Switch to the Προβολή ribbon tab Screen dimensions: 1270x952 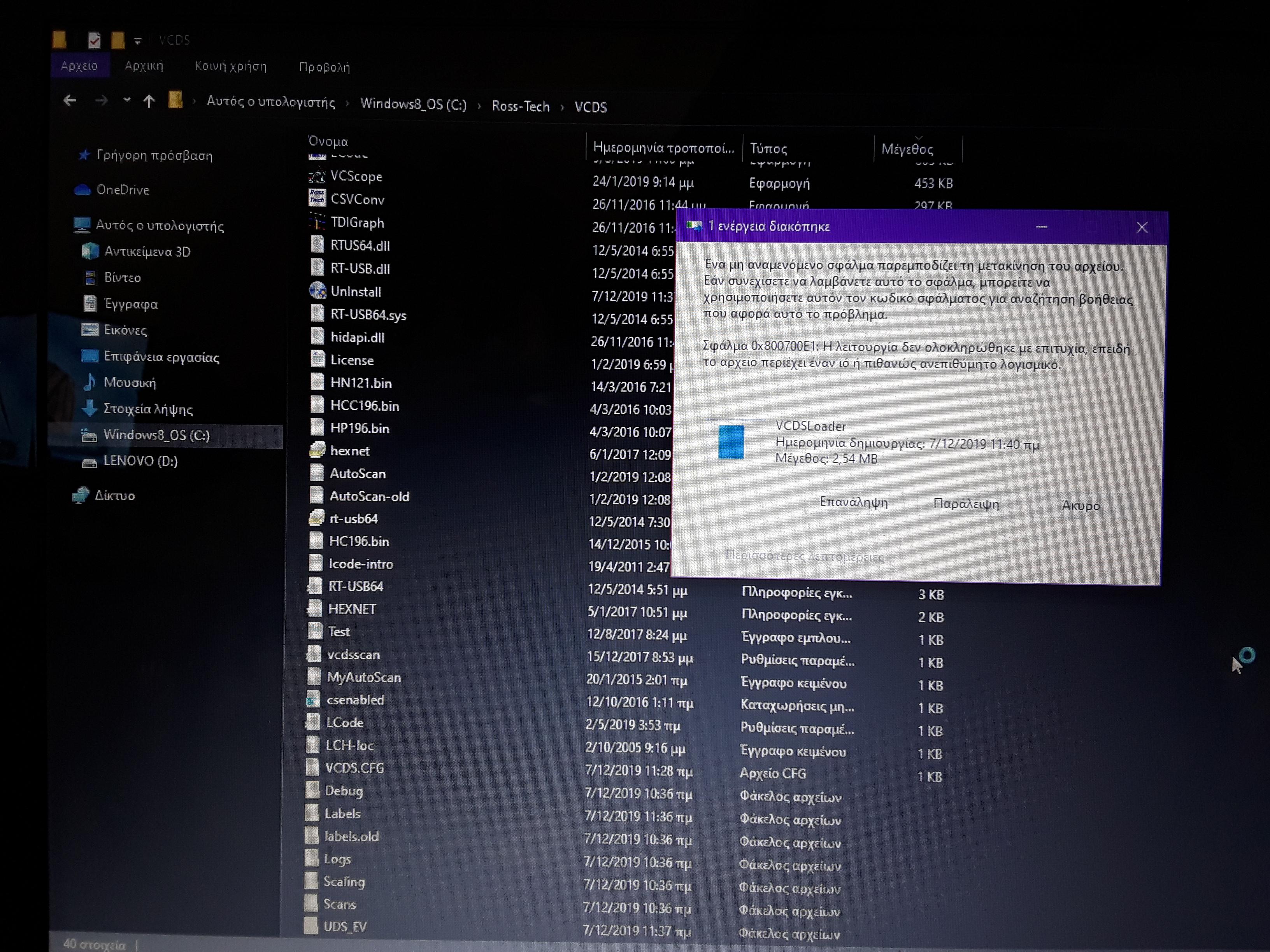[325, 67]
